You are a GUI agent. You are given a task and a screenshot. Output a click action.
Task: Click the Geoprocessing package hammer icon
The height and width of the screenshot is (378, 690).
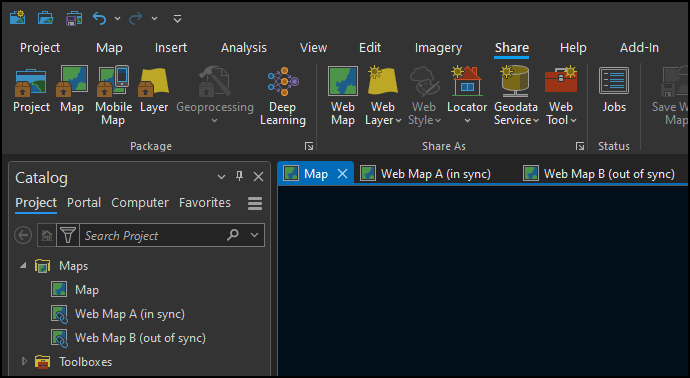tap(215, 82)
